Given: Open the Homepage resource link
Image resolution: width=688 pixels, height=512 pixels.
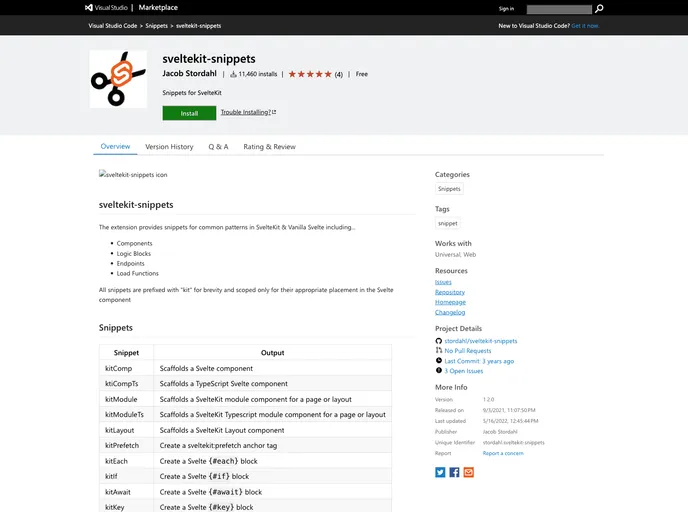Looking at the screenshot, I should 450,302.
